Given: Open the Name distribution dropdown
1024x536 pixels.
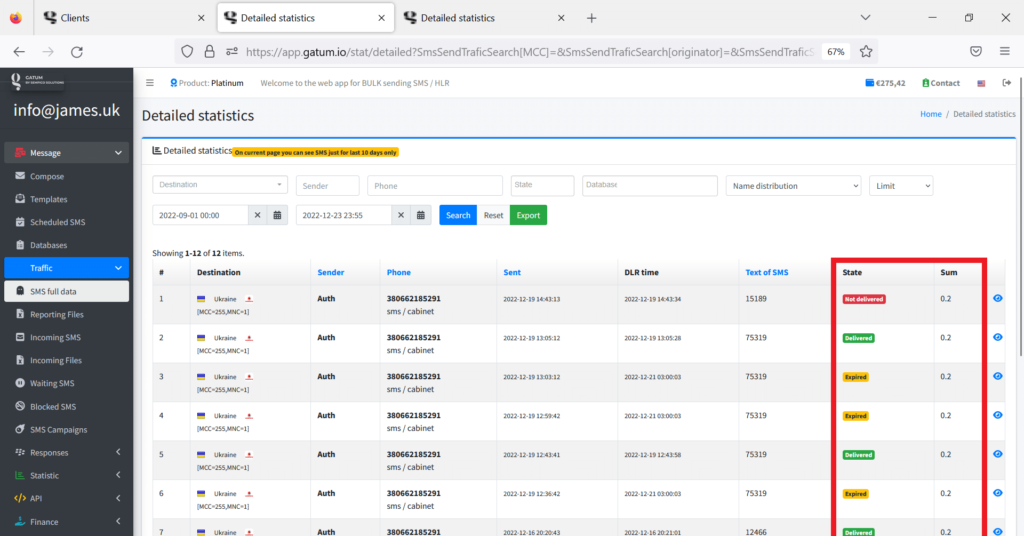Looking at the screenshot, I should point(793,185).
